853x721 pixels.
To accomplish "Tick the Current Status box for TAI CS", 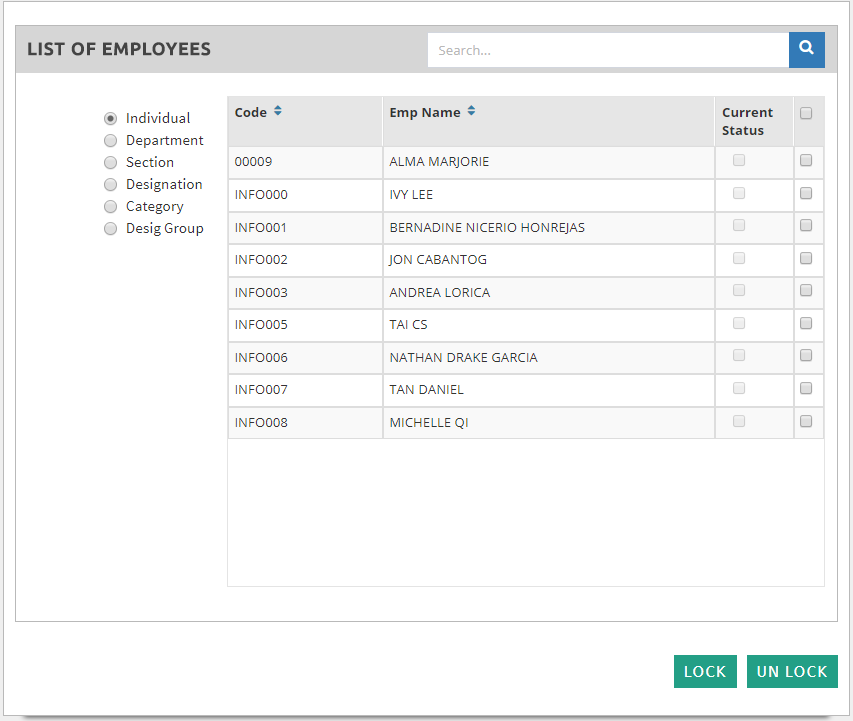I will [739, 323].
